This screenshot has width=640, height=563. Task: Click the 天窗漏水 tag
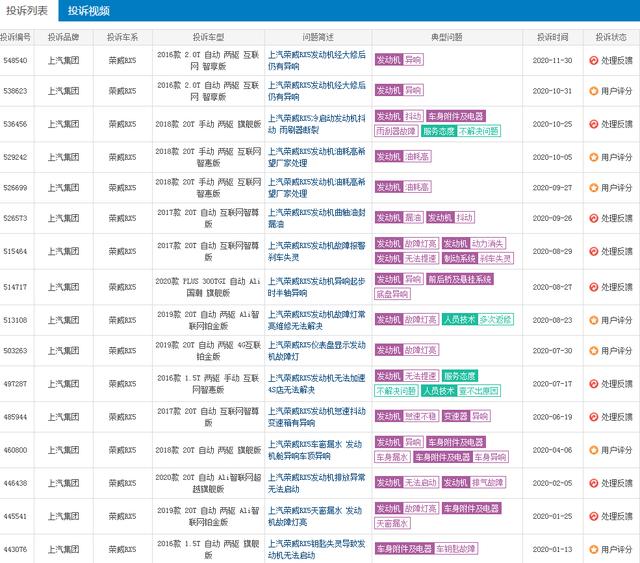point(392,523)
